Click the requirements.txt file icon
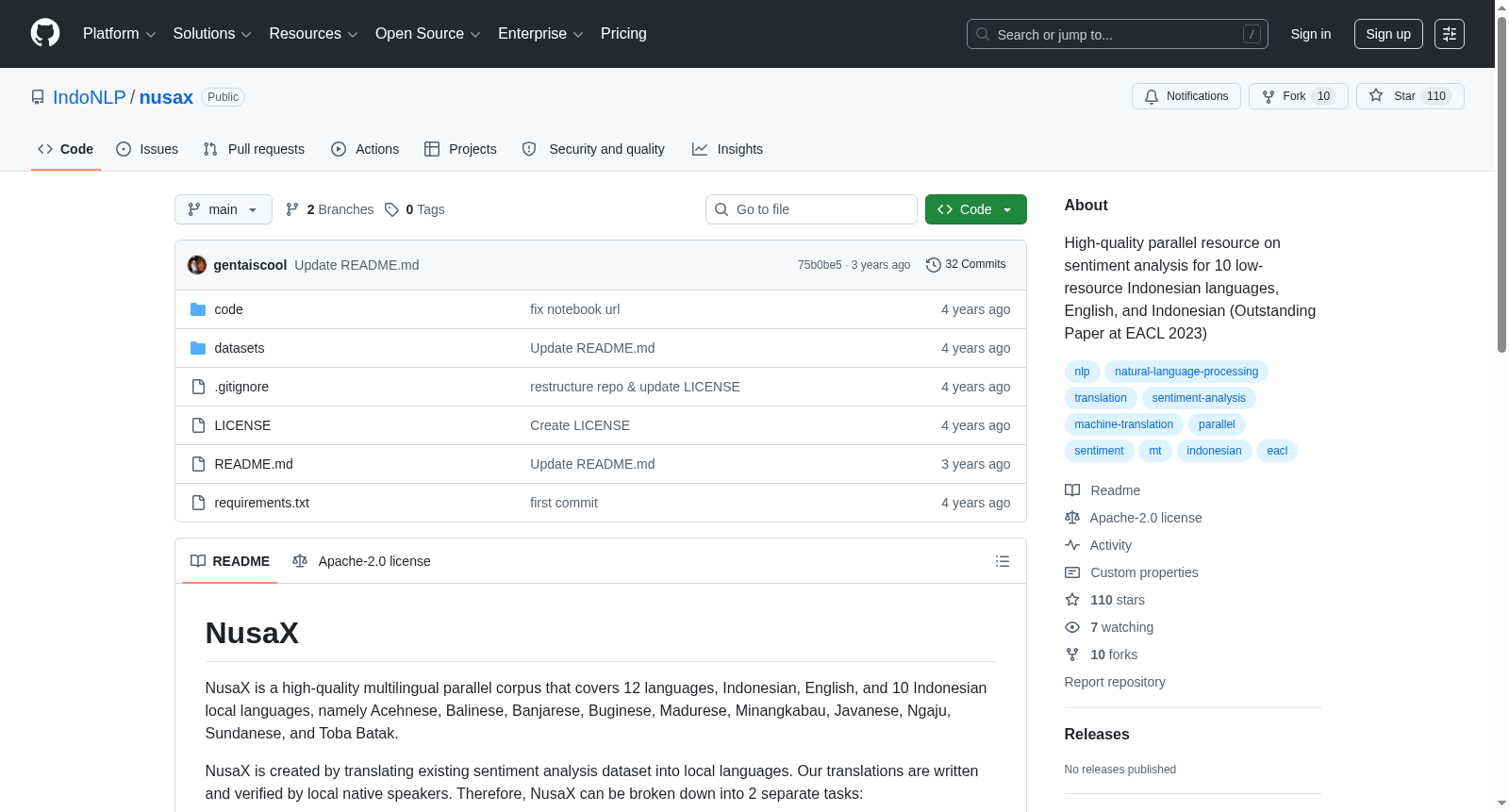The width and height of the screenshot is (1509, 812). [x=198, y=503]
